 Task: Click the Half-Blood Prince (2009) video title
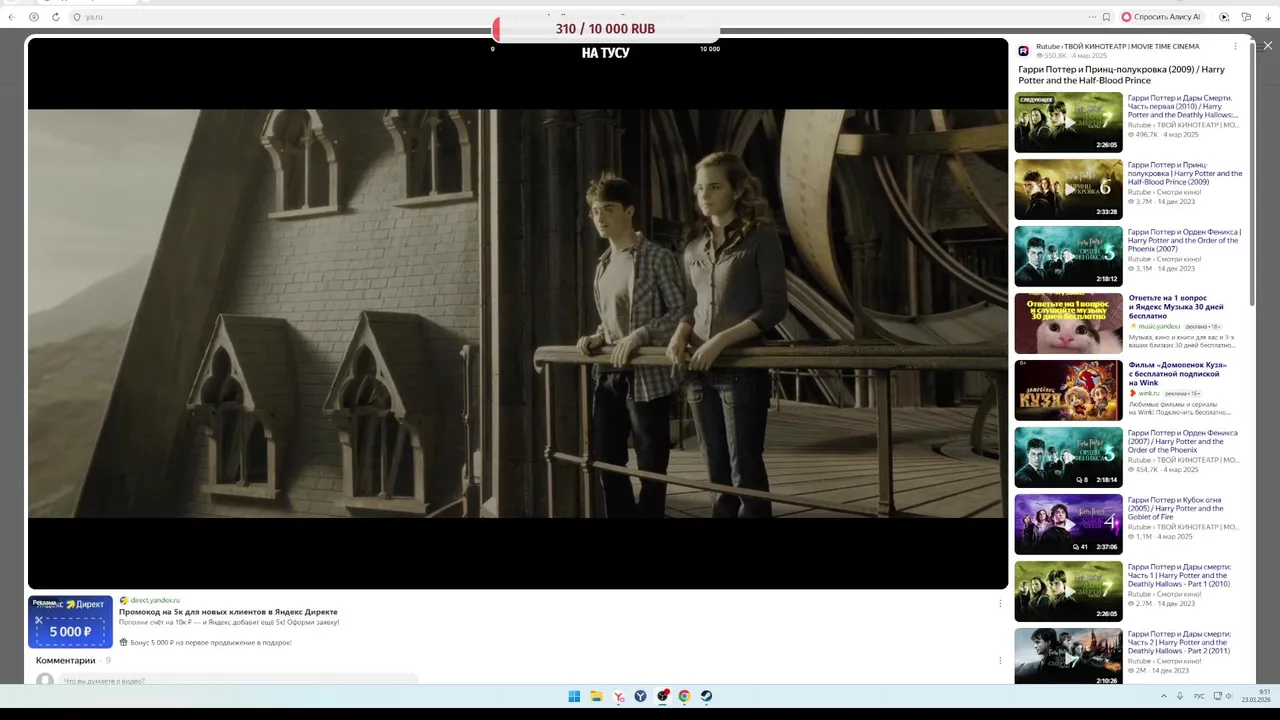[x=1121, y=75]
